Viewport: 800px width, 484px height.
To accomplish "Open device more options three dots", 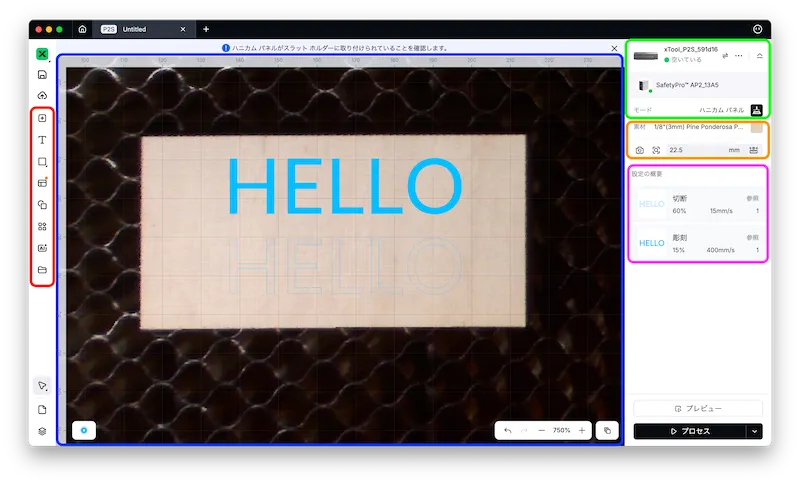I will click(740, 55).
